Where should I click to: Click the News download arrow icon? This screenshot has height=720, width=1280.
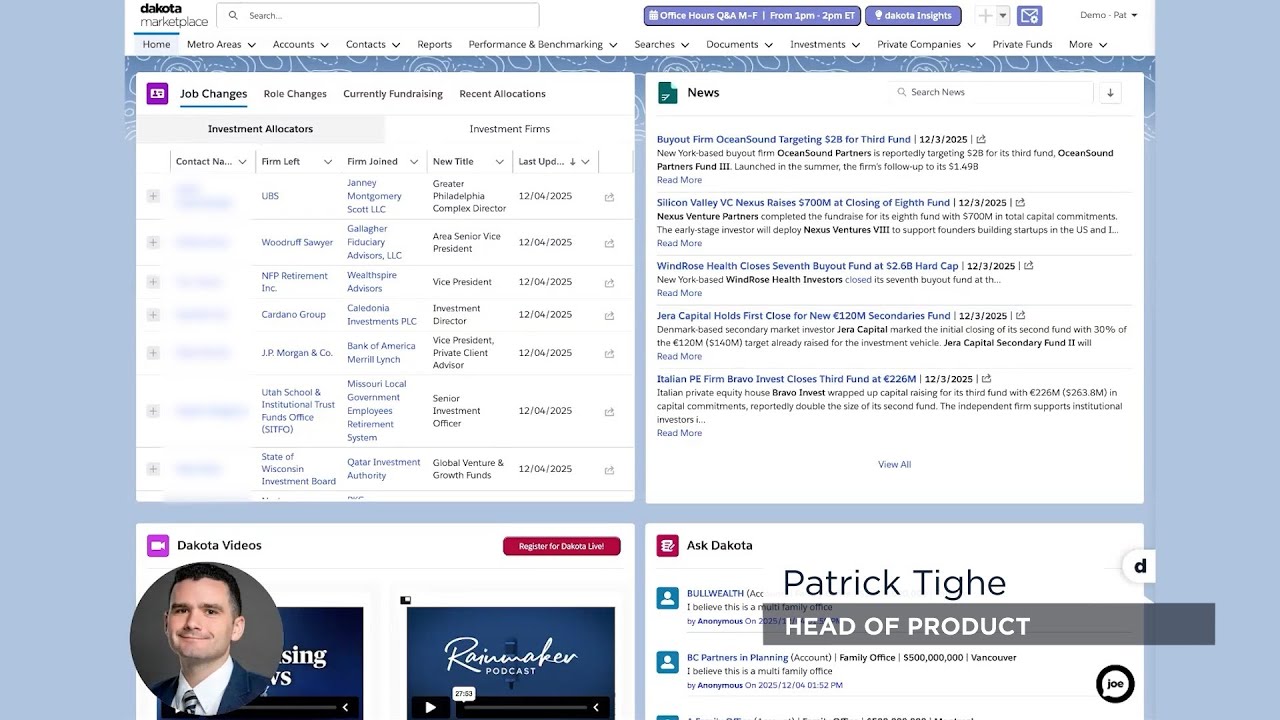pos(1110,92)
